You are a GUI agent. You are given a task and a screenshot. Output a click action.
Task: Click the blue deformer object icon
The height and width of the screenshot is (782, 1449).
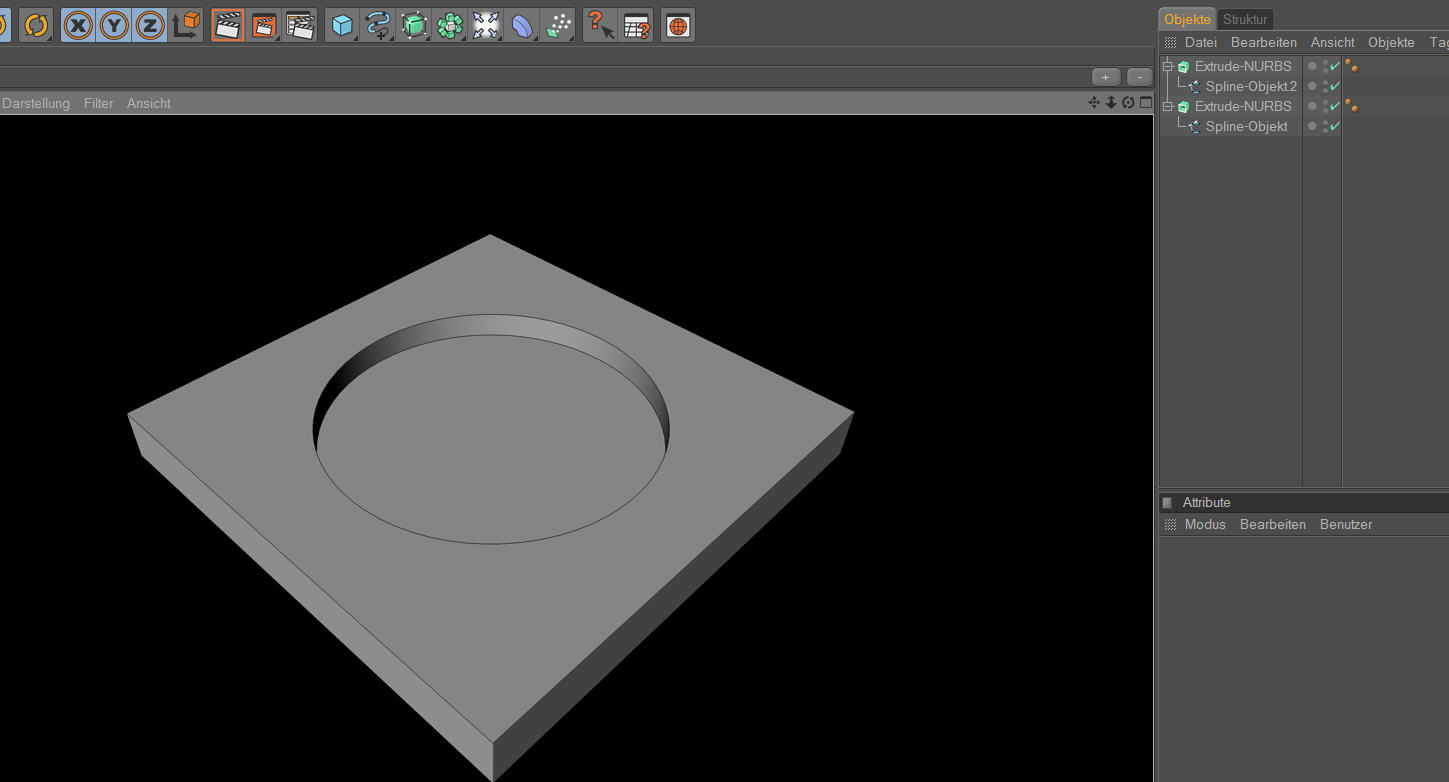point(522,26)
